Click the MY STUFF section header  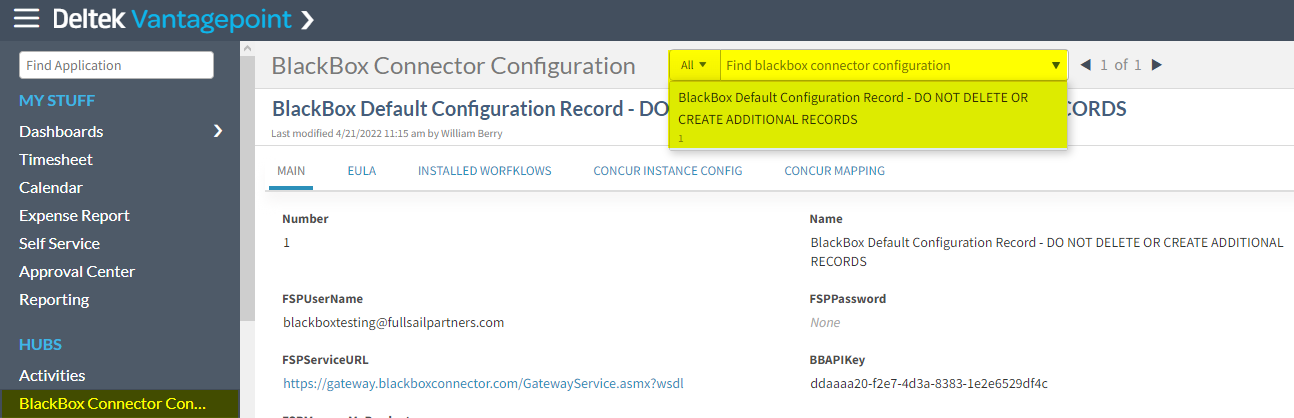57,100
